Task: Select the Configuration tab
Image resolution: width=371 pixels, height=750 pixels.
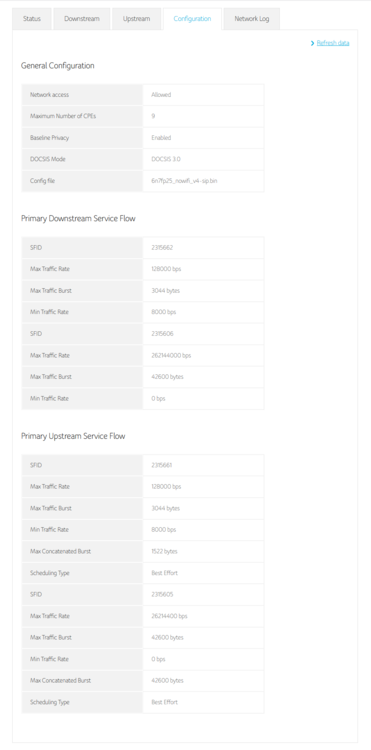Action: coord(192,19)
